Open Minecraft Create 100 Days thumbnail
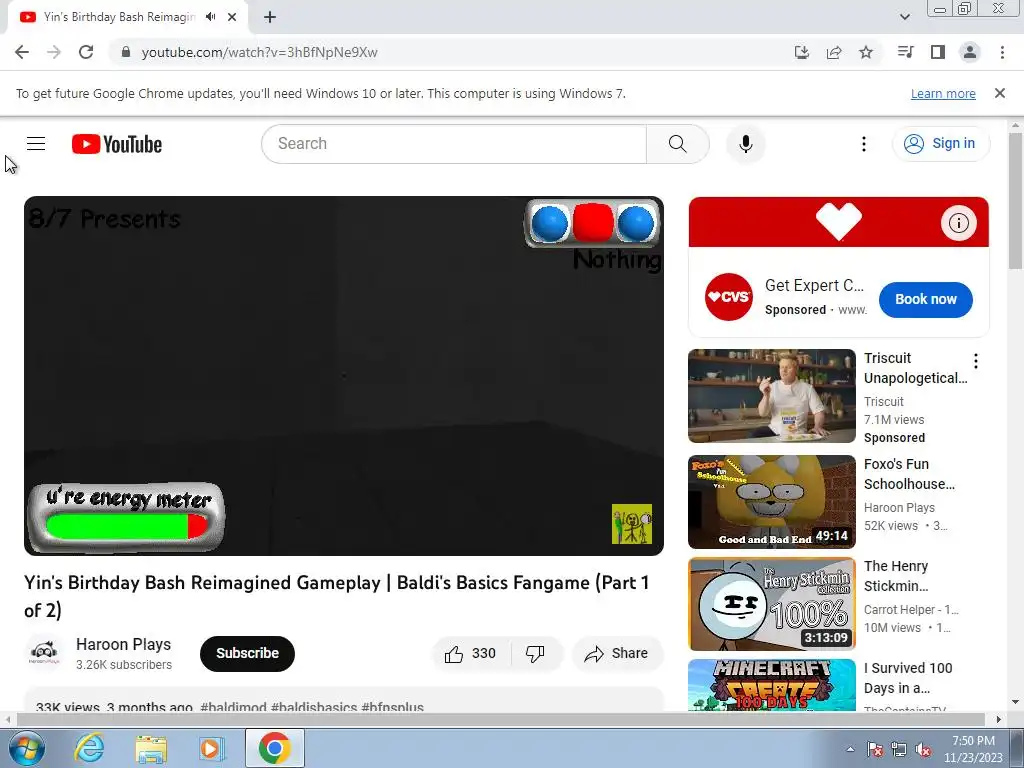1024x768 pixels. (771, 684)
